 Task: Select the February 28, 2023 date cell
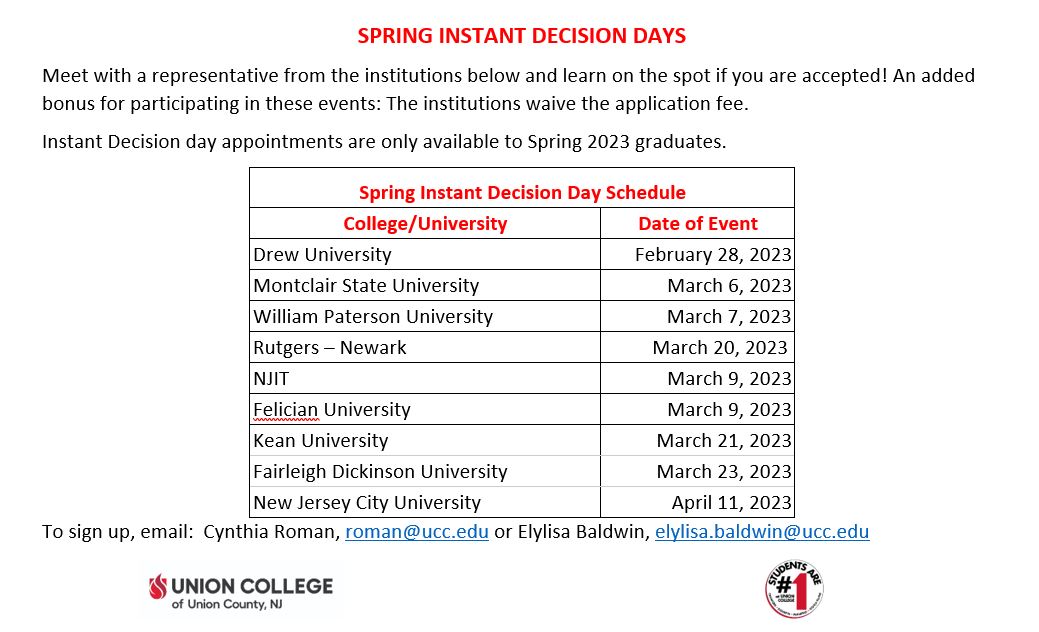(x=698, y=254)
